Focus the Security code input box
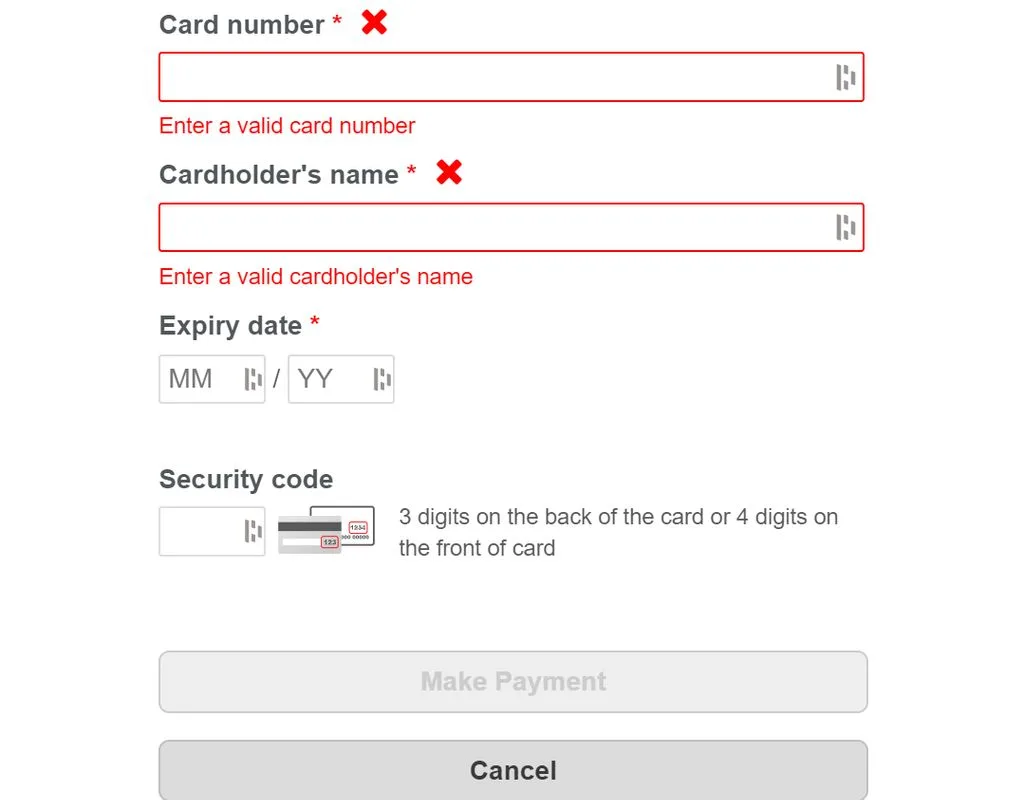This screenshot has height=800, width=1024. click(x=198, y=531)
